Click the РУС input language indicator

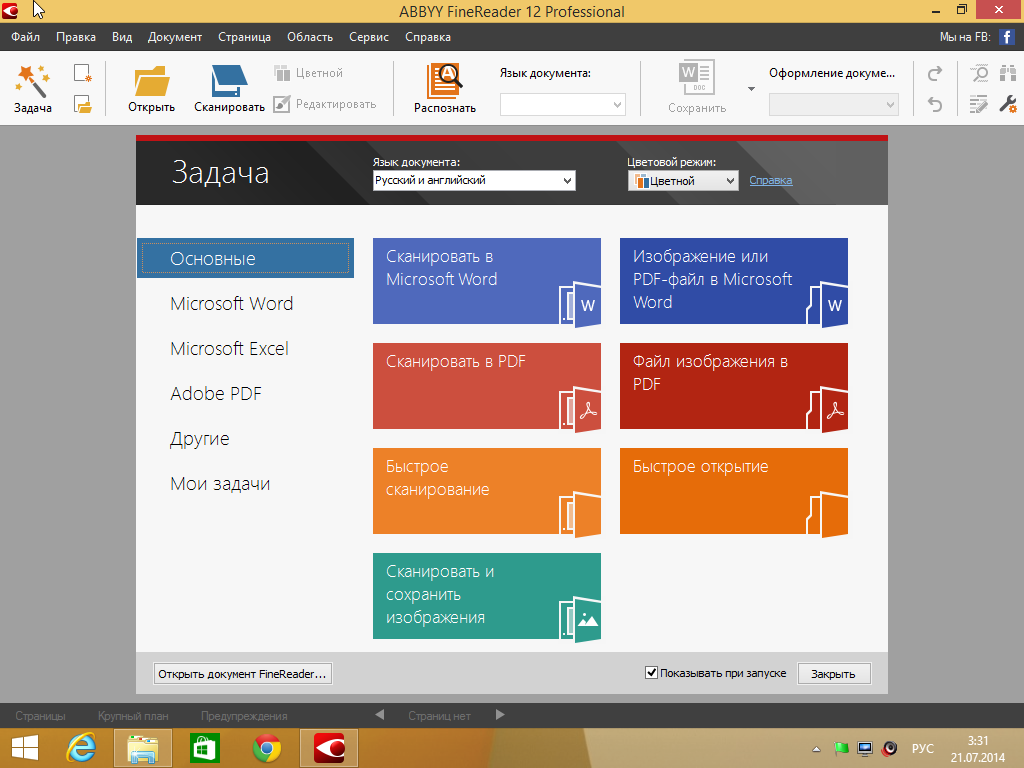(x=923, y=748)
